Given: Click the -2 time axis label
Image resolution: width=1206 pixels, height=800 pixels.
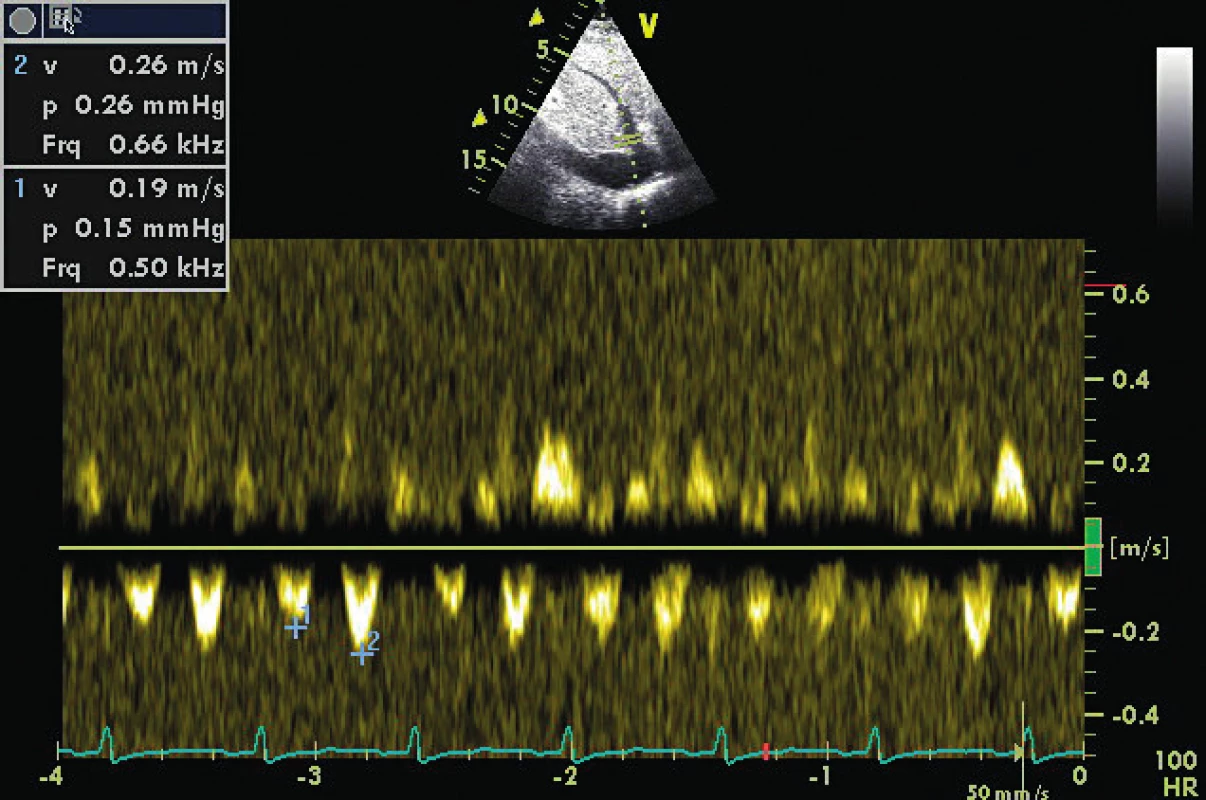Looking at the screenshot, I should click(565, 776).
